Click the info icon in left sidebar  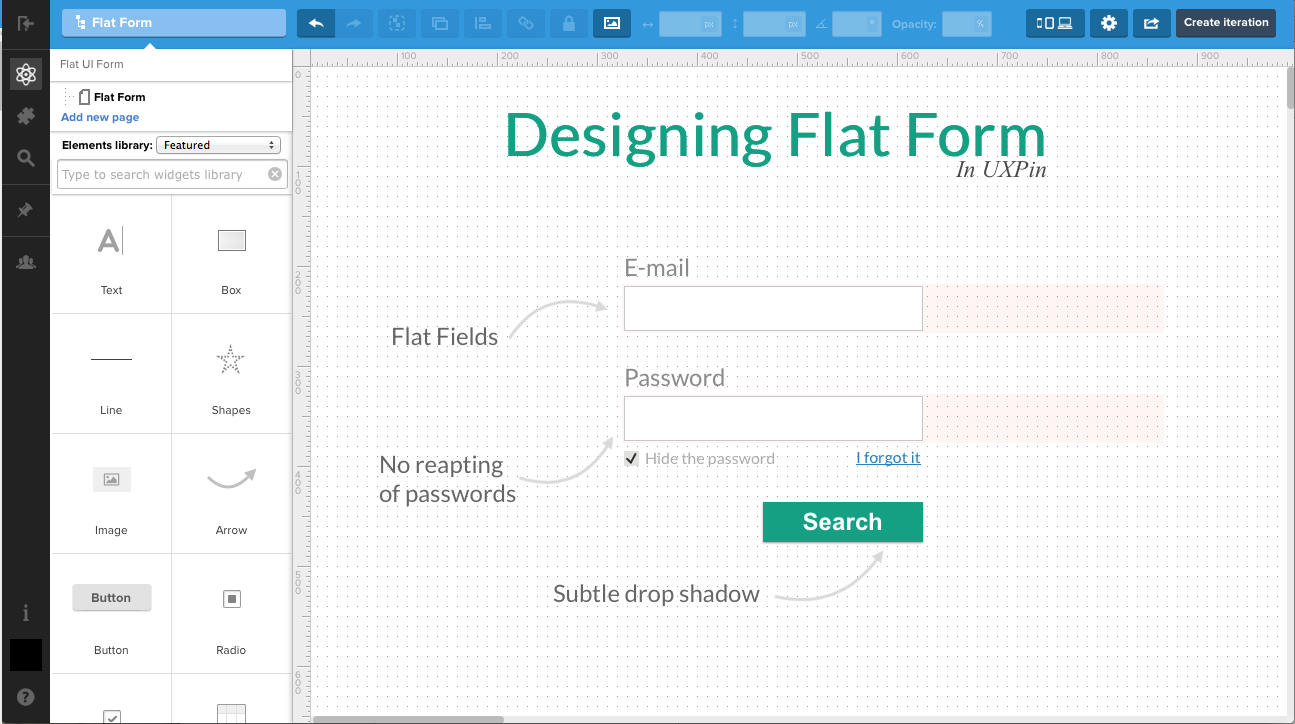[26, 613]
